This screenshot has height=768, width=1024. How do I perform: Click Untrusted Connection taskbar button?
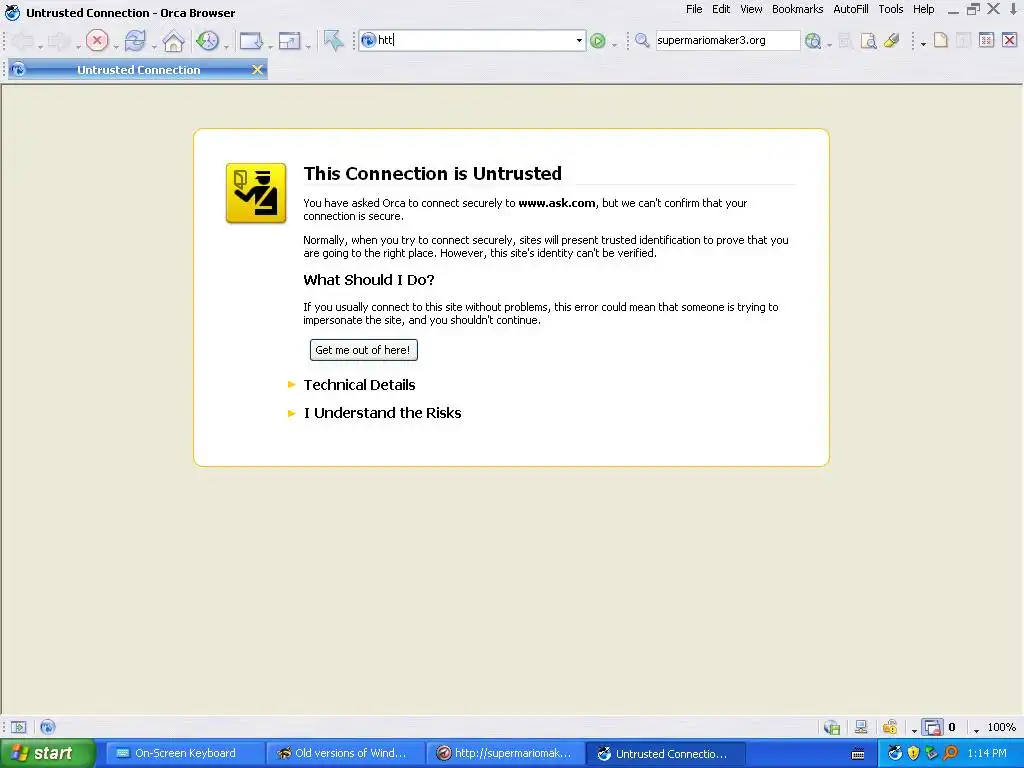[665, 754]
